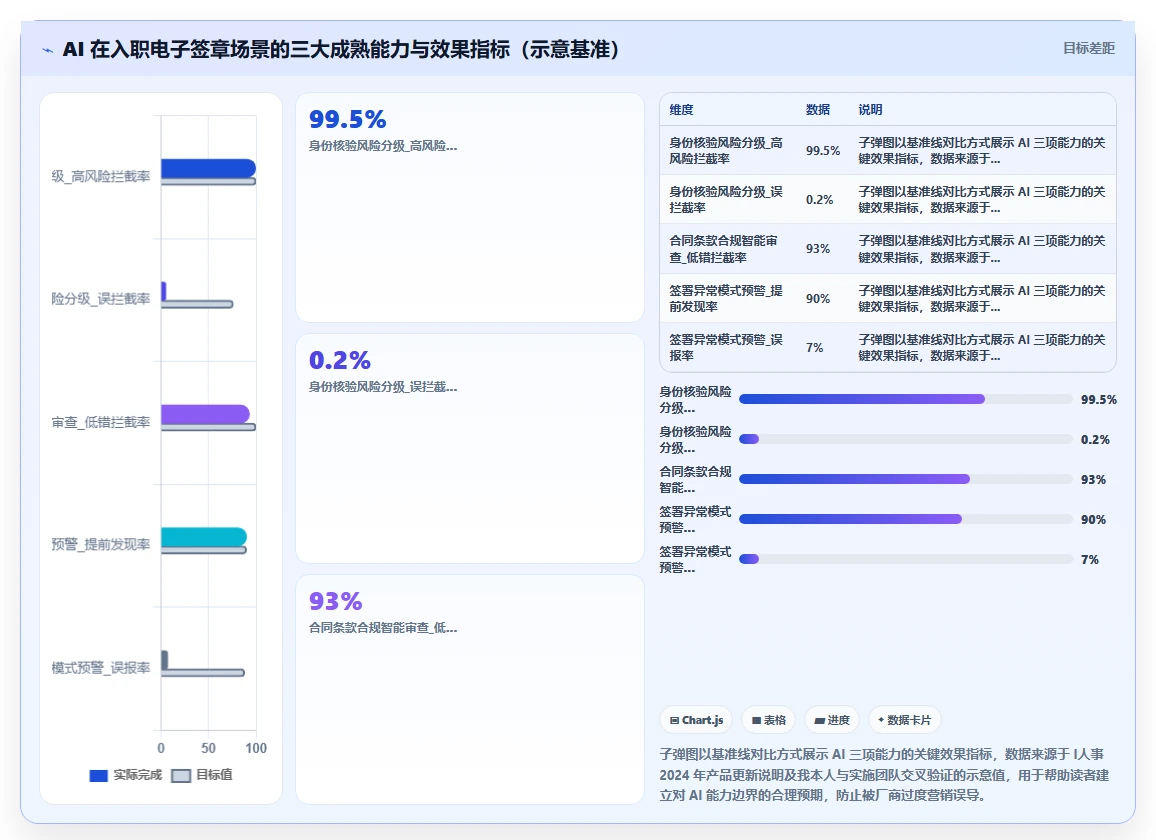Click the teal 提前发现率 bar in chart
The image size is (1156, 840).
click(204, 537)
